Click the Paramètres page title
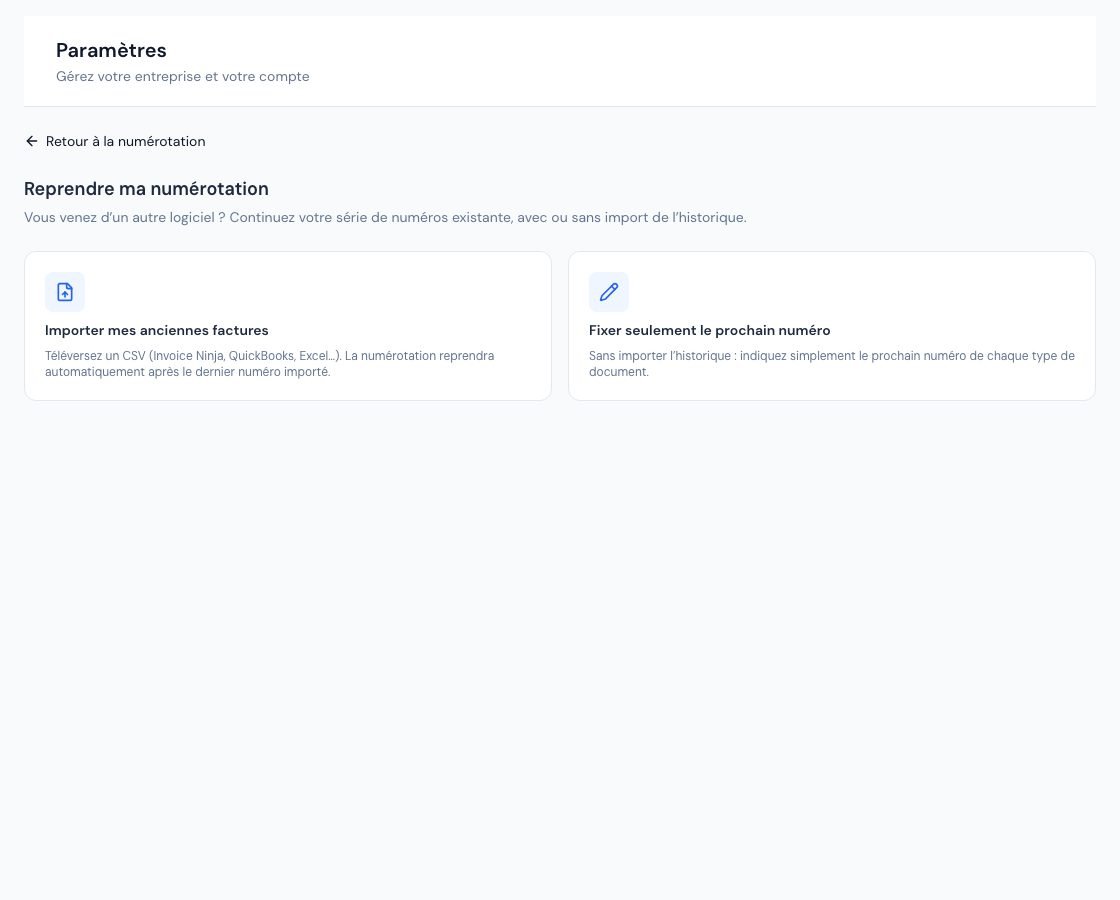Viewport: 1120px width, 900px height. point(111,50)
